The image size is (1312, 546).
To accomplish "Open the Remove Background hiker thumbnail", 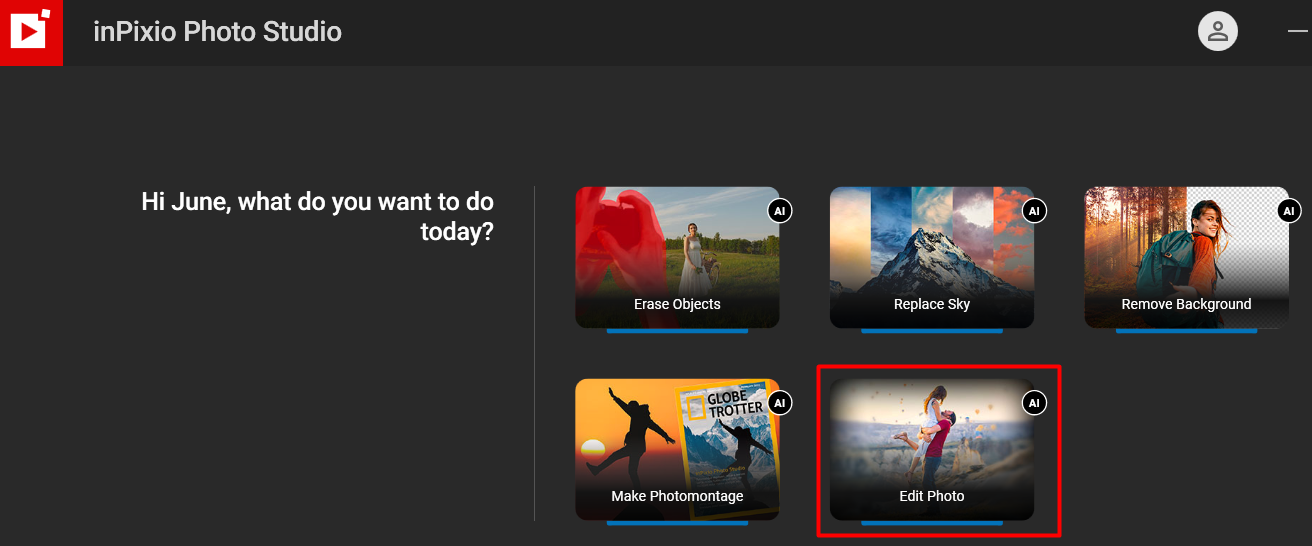I will tap(1187, 257).
